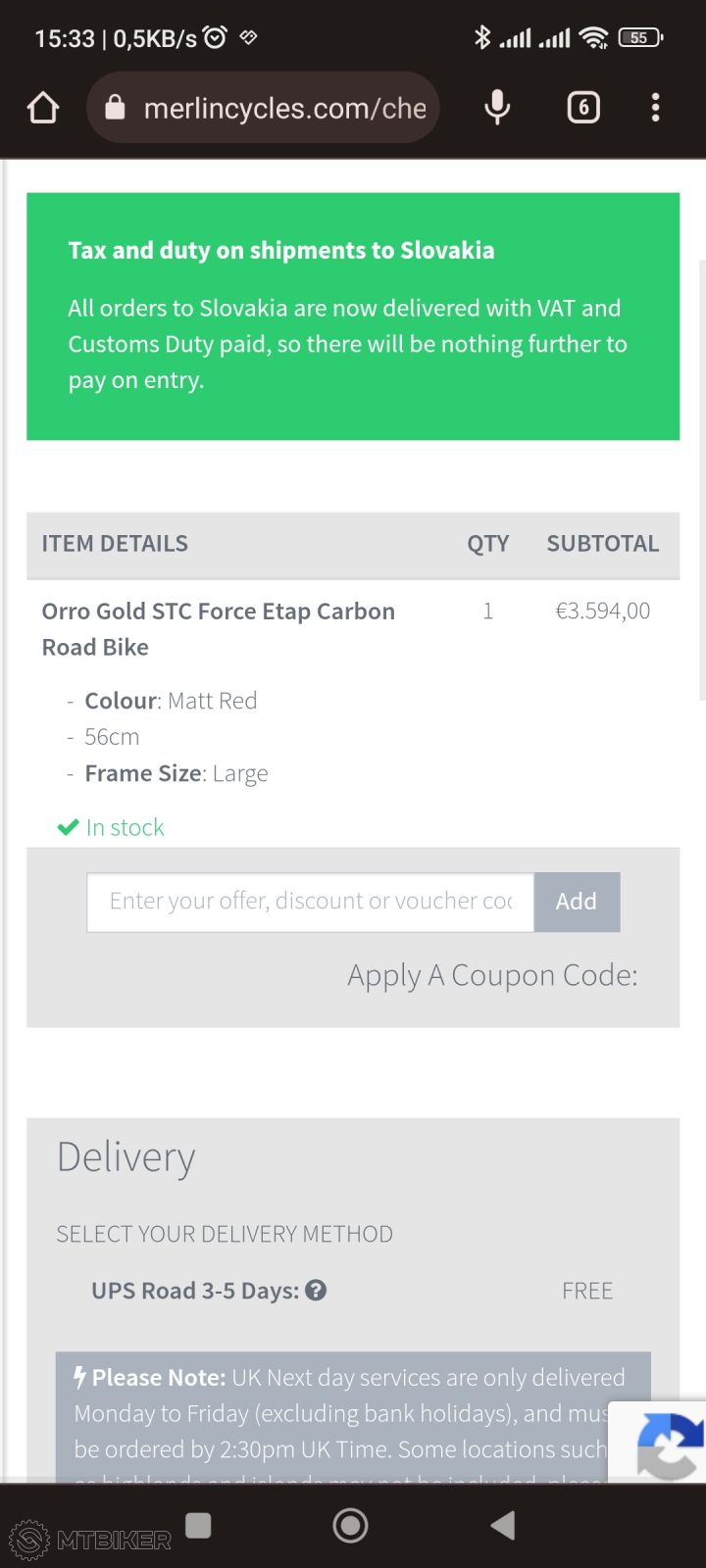
Task: Tap the Slovakia tax and duty notice
Action: [353, 316]
